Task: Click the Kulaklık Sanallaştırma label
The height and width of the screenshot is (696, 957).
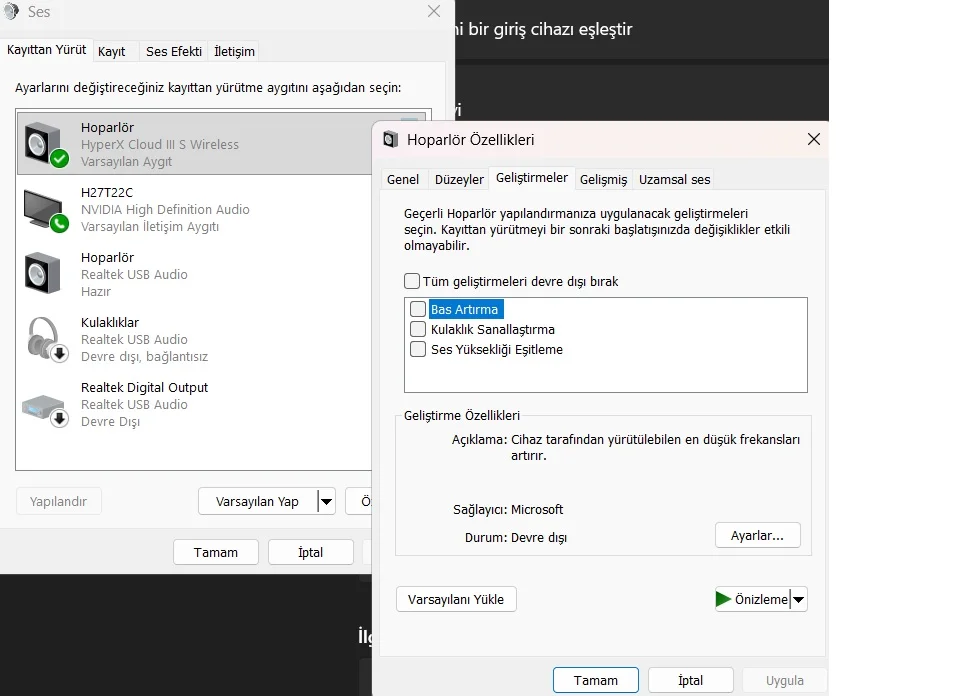Action: click(x=493, y=330)
